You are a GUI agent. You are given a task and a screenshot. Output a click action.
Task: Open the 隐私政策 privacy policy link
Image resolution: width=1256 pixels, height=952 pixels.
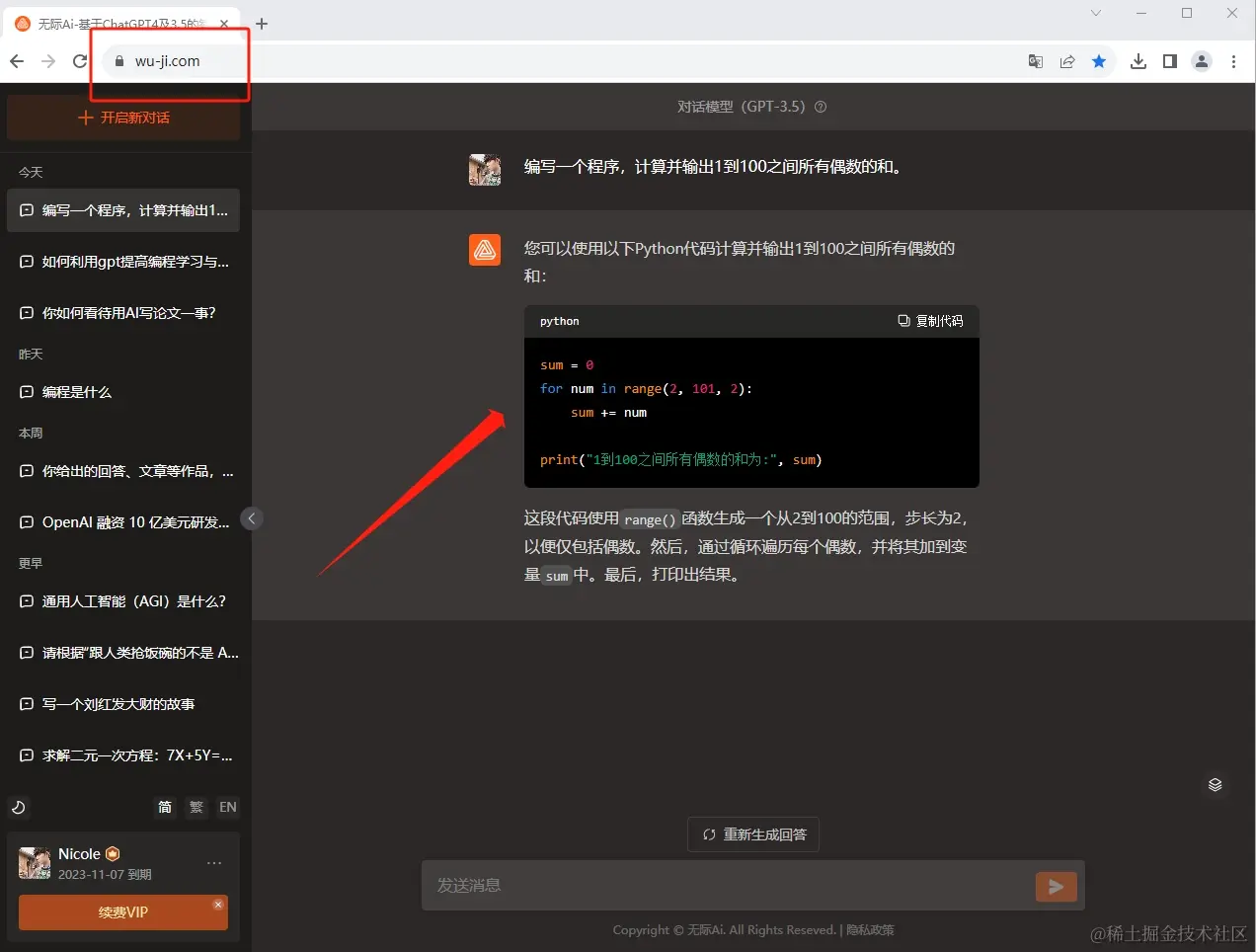(870, 930)
